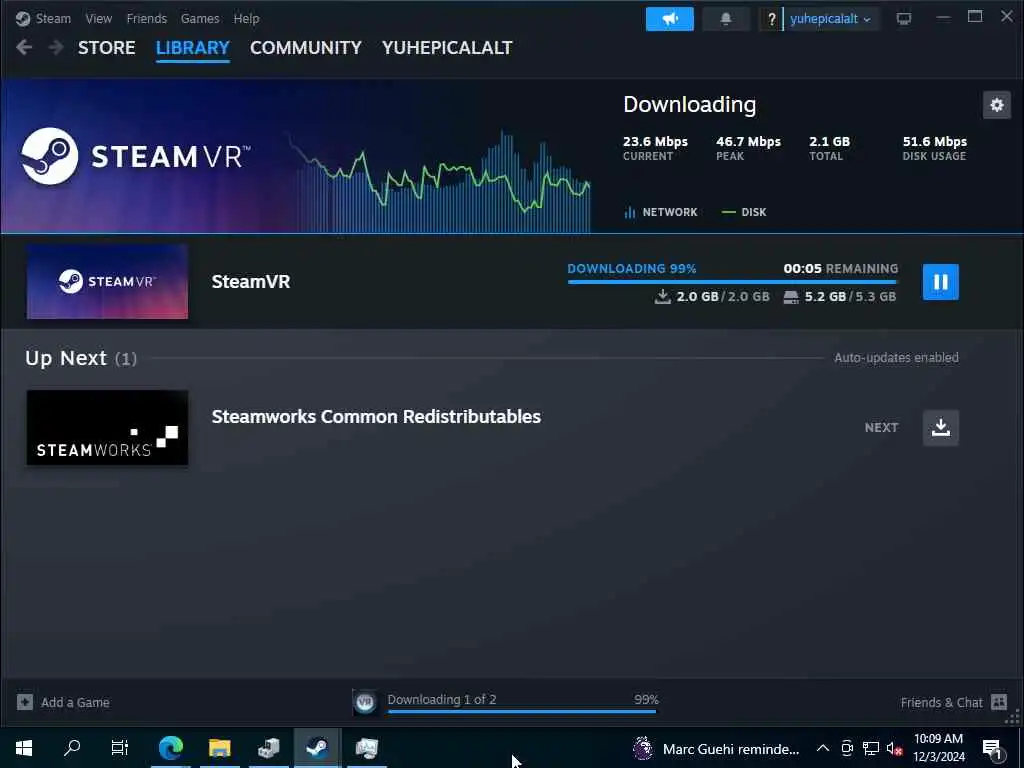Screen dimensions: 1024x768
Task: Toggle the DISK graph legend
Action: tap(744, 212)
